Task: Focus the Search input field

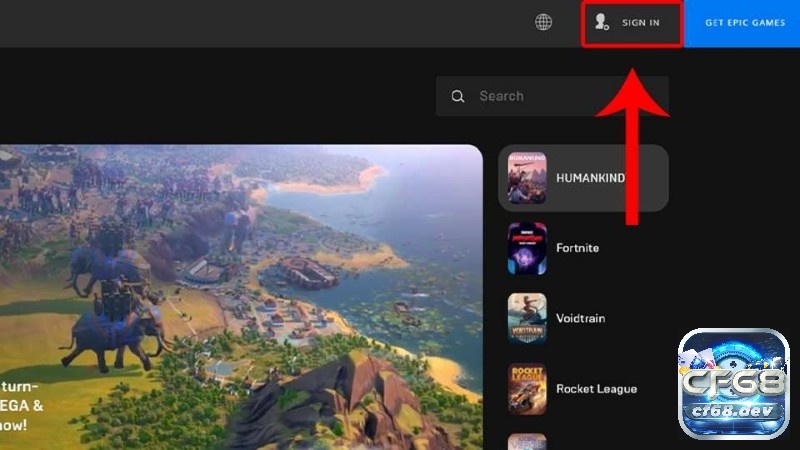Action: point(552,96)
